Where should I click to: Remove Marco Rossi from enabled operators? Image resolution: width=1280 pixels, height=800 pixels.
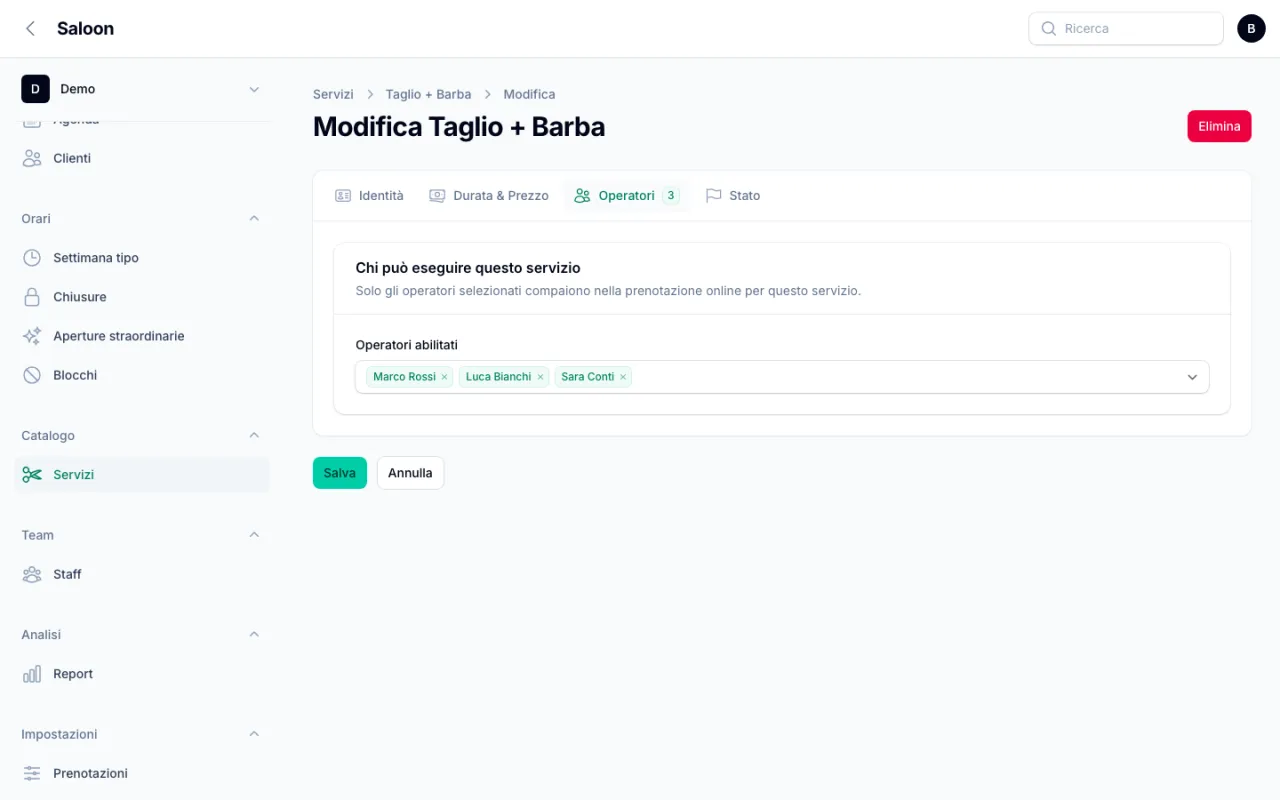pyautogui.click(x=444, y=377)
